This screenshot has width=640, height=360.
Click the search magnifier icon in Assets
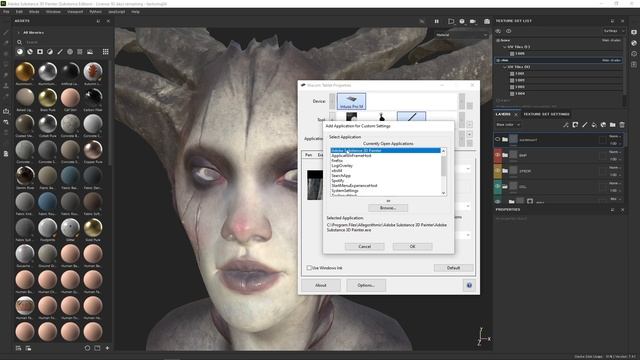[x=19, y=42]
